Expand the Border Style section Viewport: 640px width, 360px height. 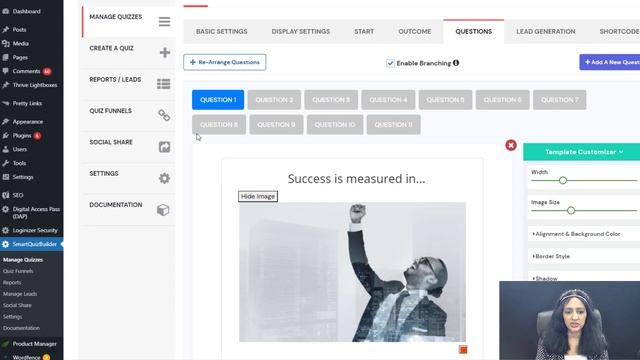point(551,256)
